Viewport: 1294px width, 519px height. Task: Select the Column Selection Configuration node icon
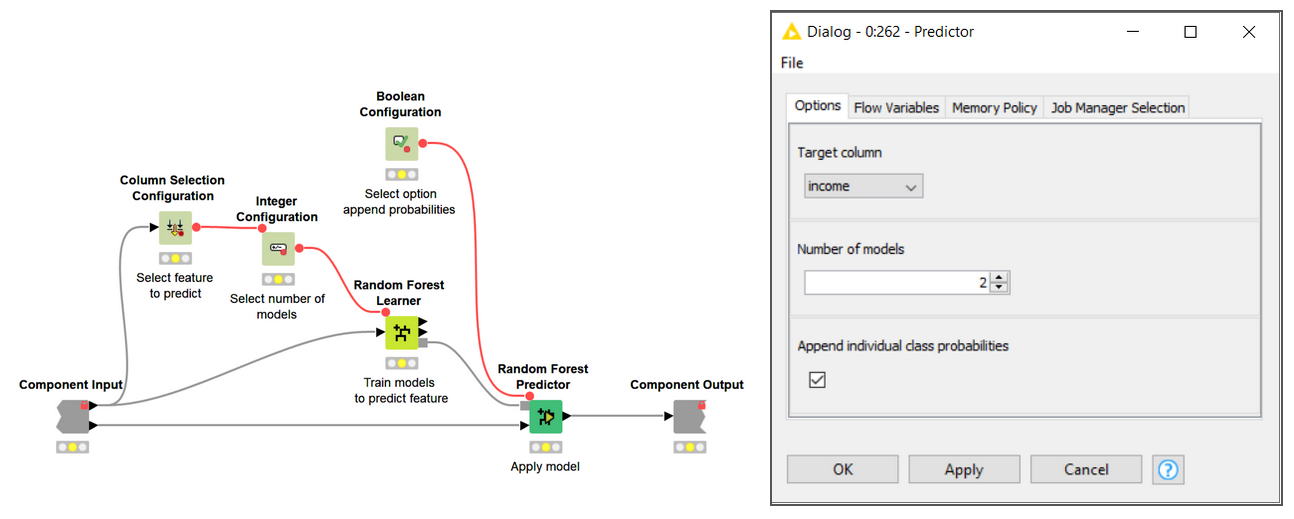click(x=175, y=228)
